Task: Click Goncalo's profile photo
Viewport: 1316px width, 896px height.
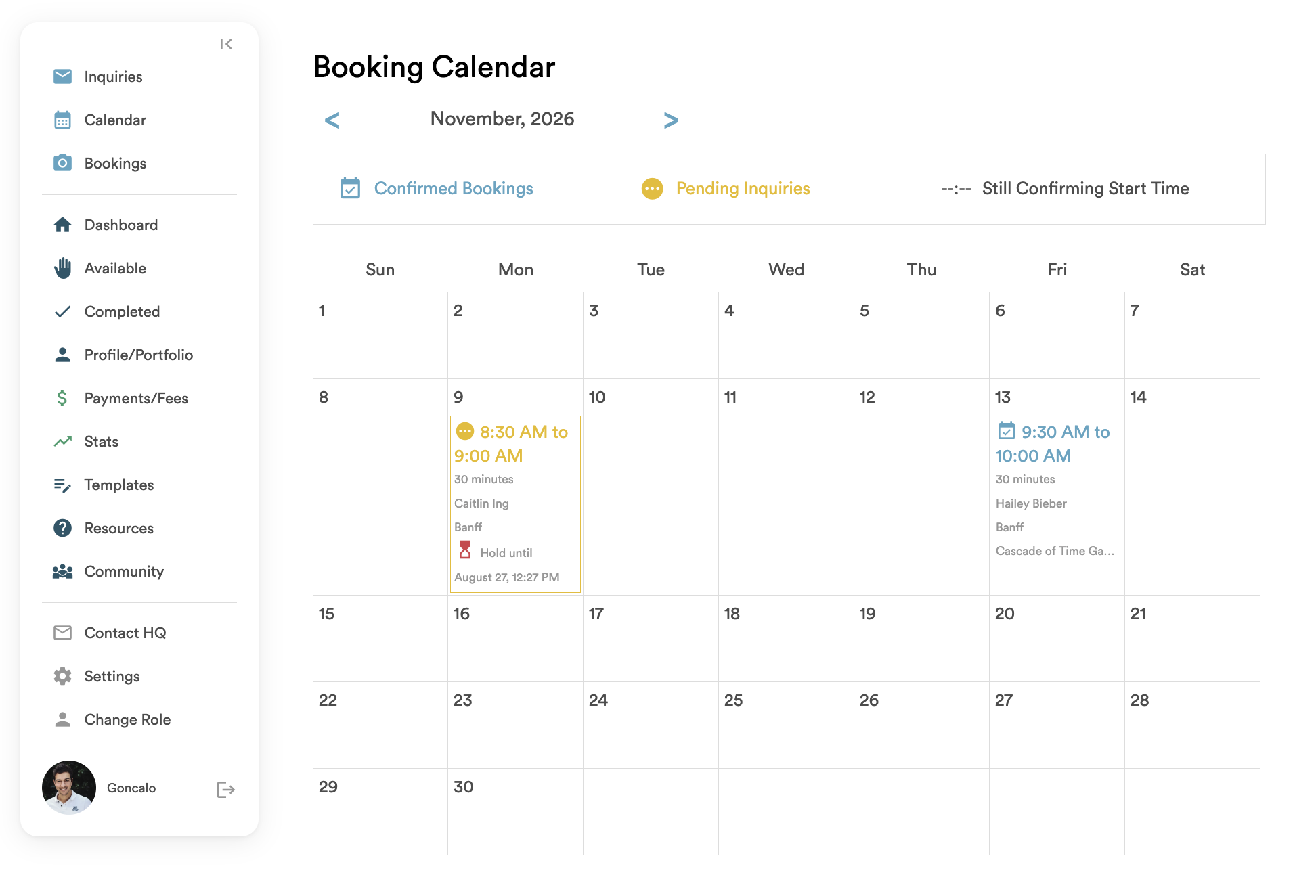Action: pos(69,788)
